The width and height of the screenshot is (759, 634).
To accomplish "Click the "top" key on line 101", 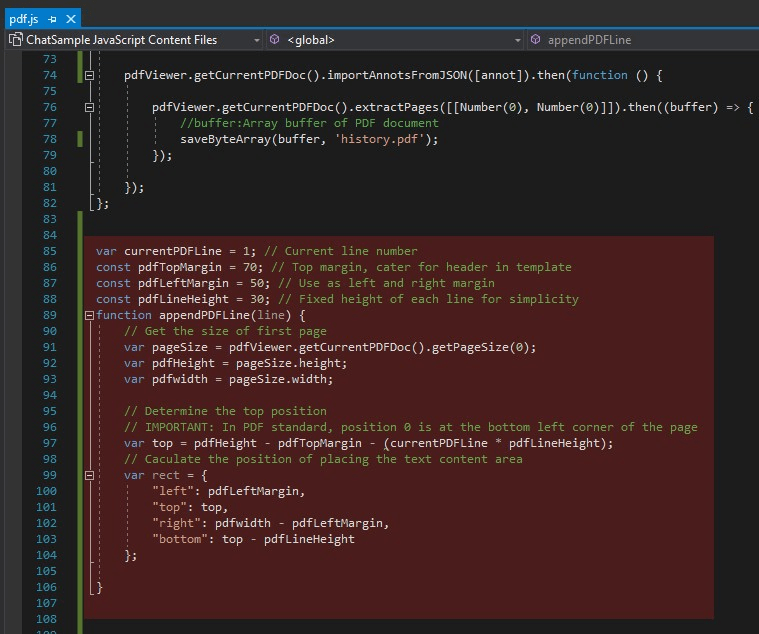I will 169,507.
